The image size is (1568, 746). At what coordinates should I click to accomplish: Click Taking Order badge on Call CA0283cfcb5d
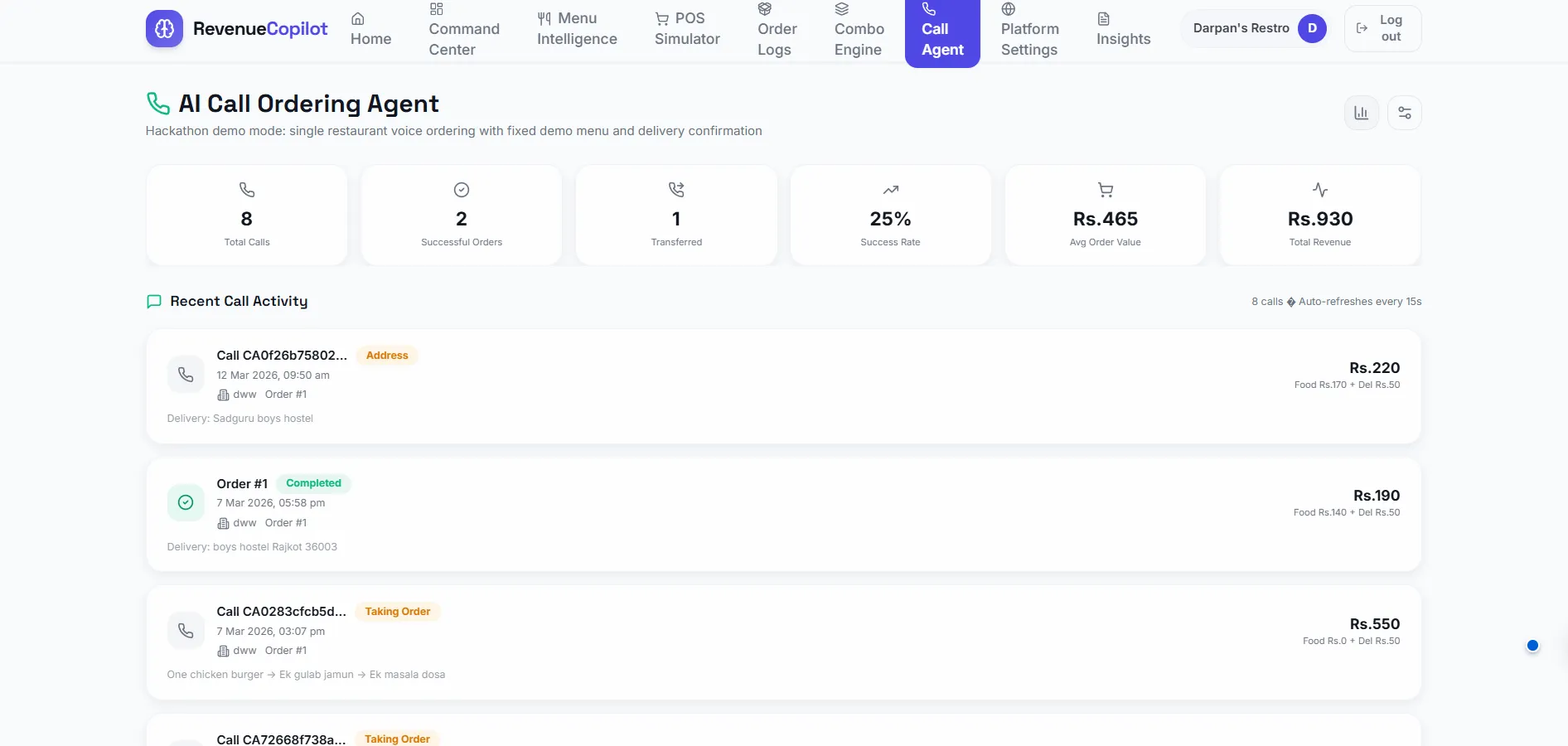398,612
